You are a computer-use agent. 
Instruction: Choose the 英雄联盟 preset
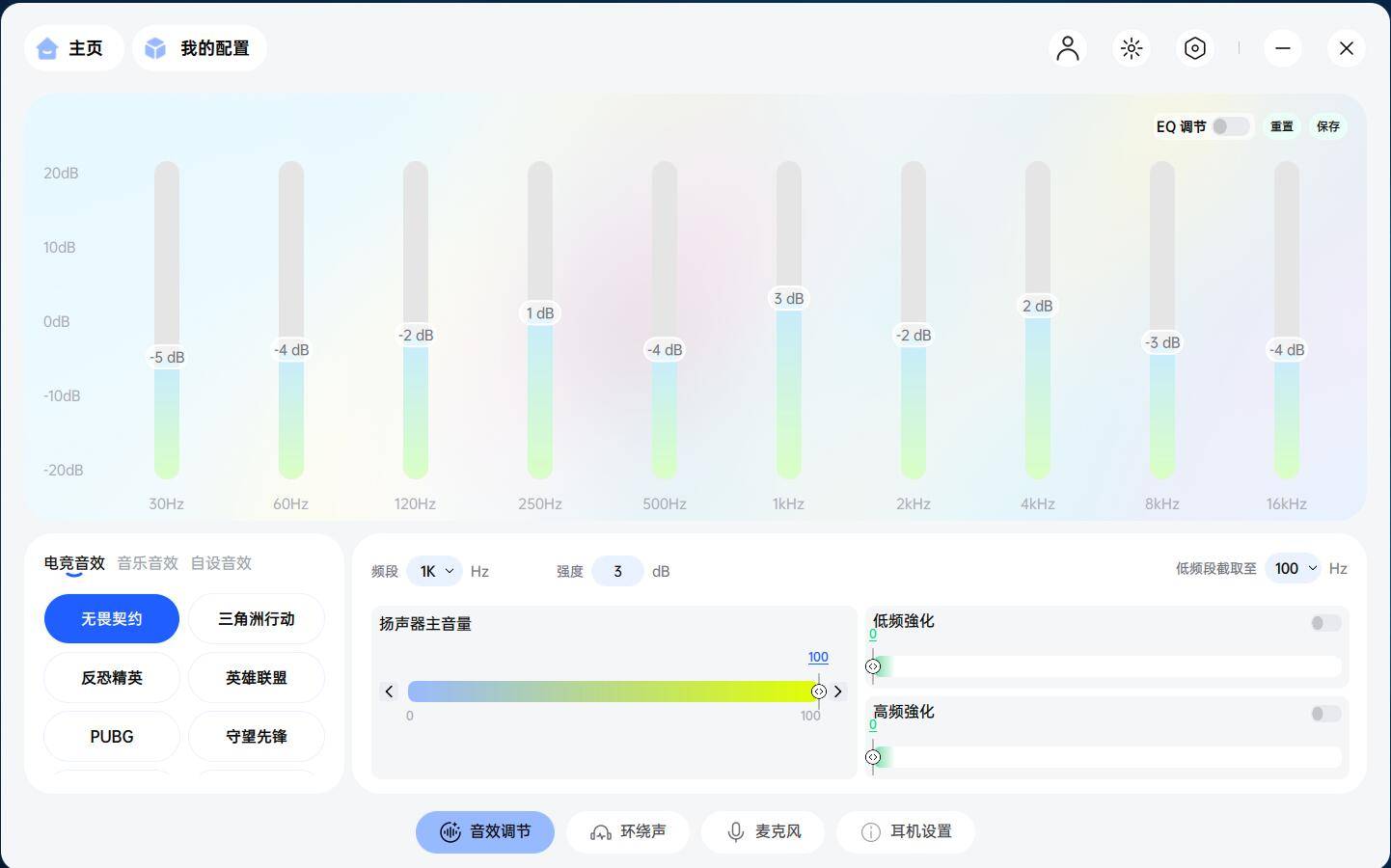(257, 678)
